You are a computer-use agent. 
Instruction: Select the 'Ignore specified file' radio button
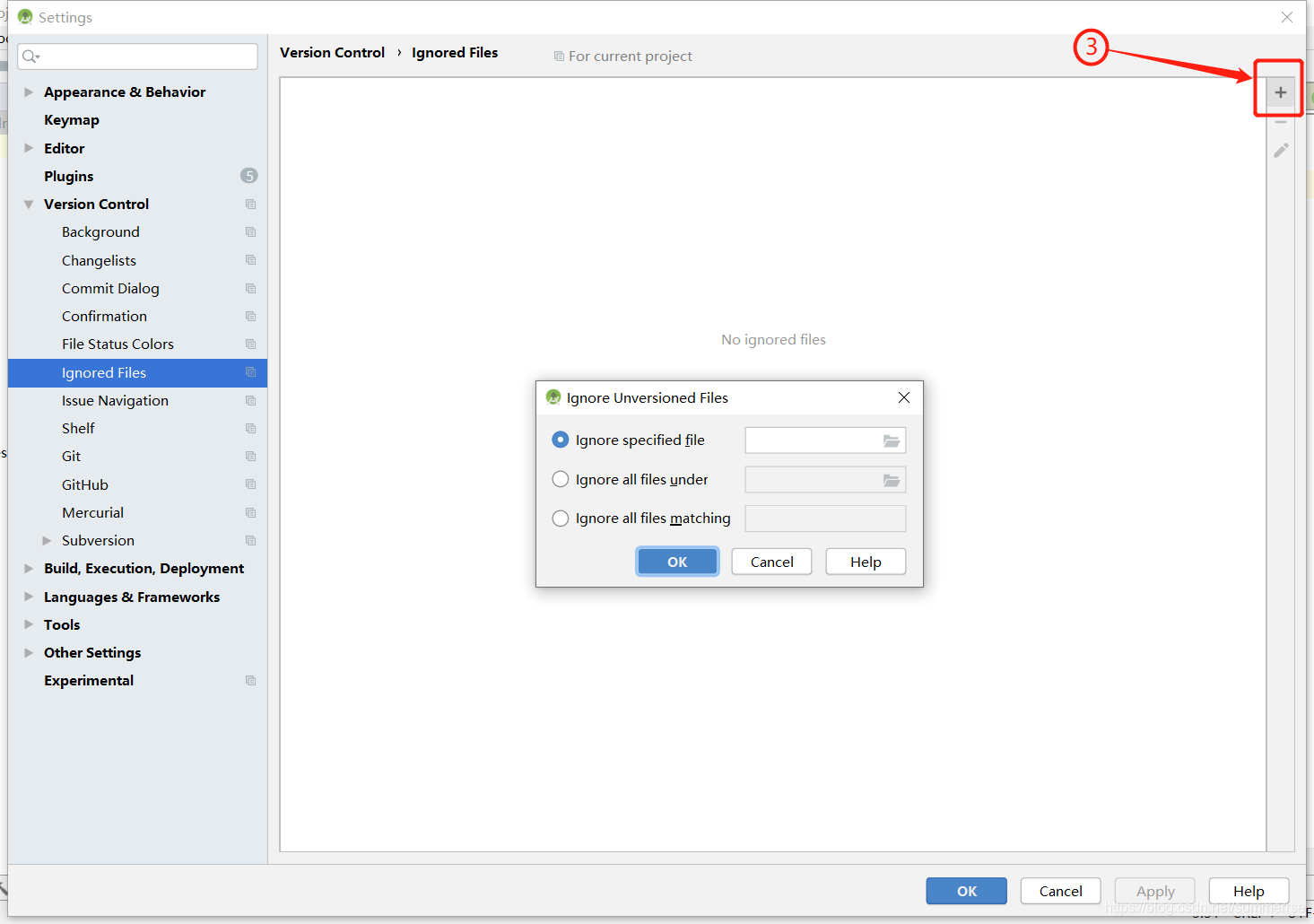[x=560, y=440]
